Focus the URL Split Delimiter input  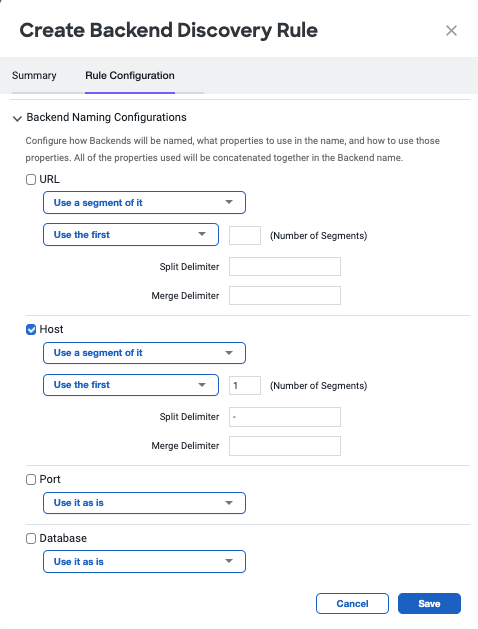coord(285,267)
